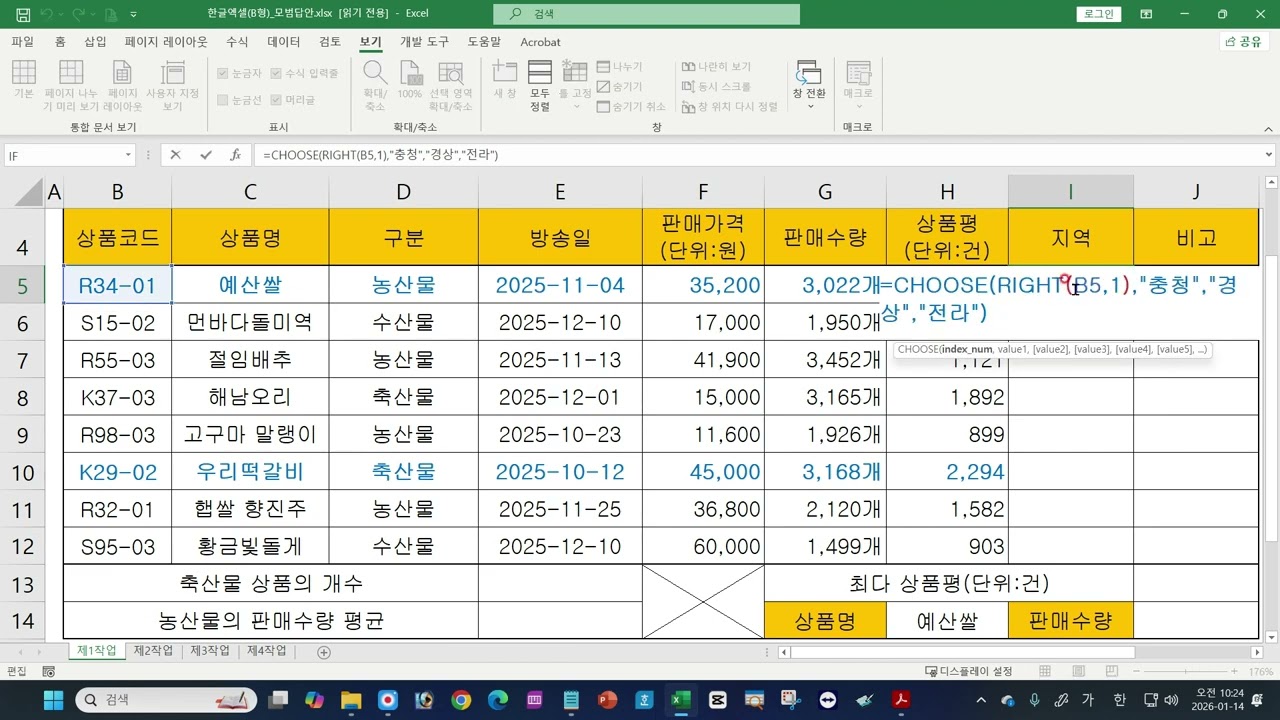Click the horizontal scrollbar thumb

tap(963, 652)
